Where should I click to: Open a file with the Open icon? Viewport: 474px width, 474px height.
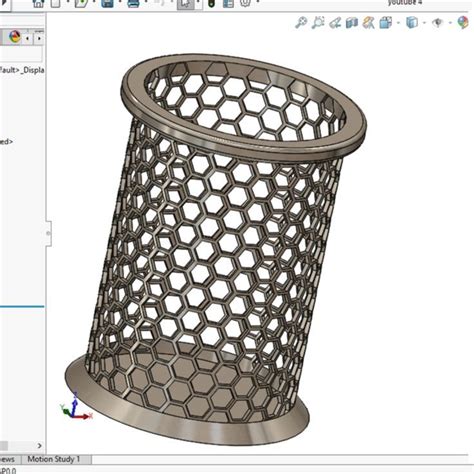coord(81,4)
